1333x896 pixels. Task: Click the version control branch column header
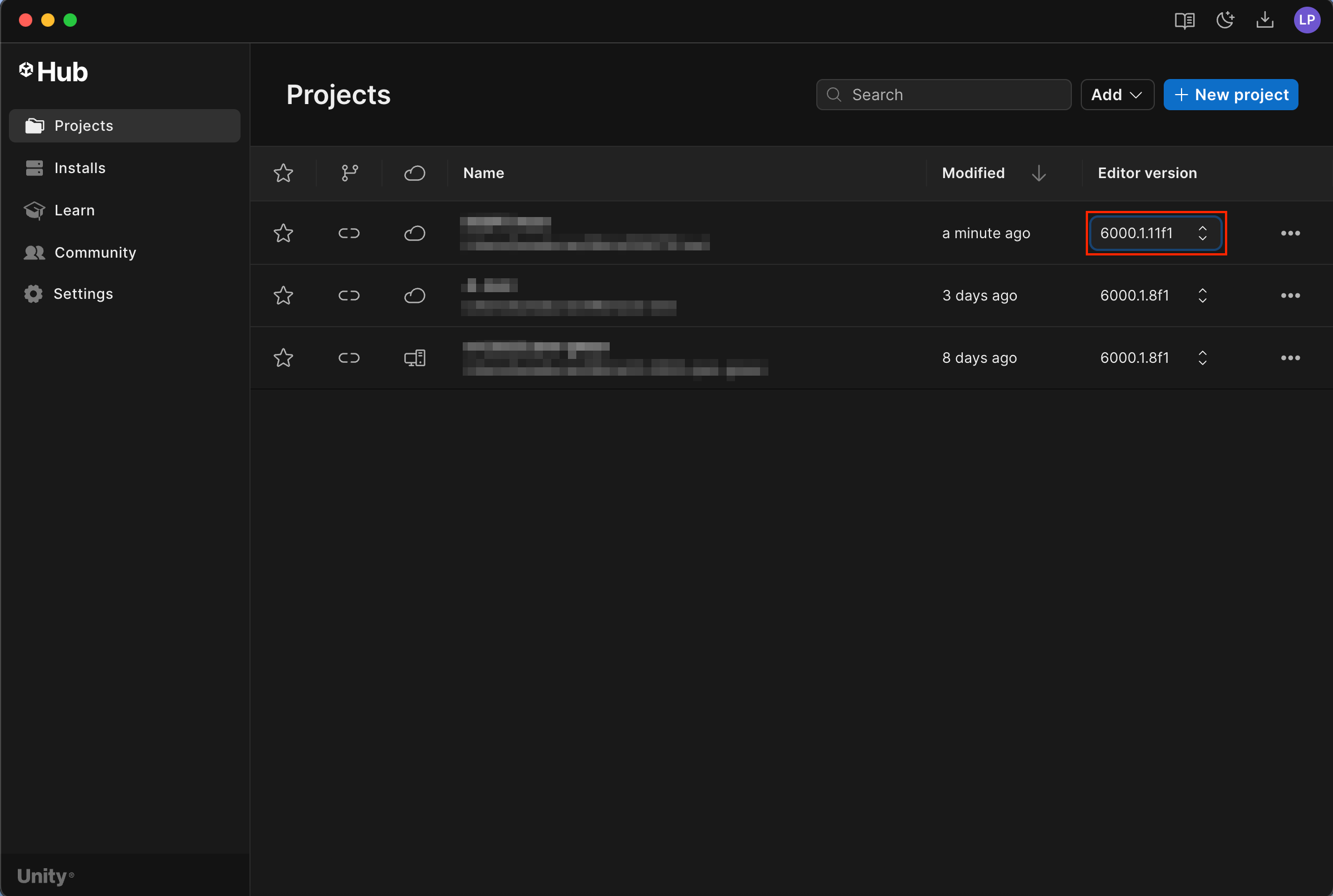coord(349,173)
